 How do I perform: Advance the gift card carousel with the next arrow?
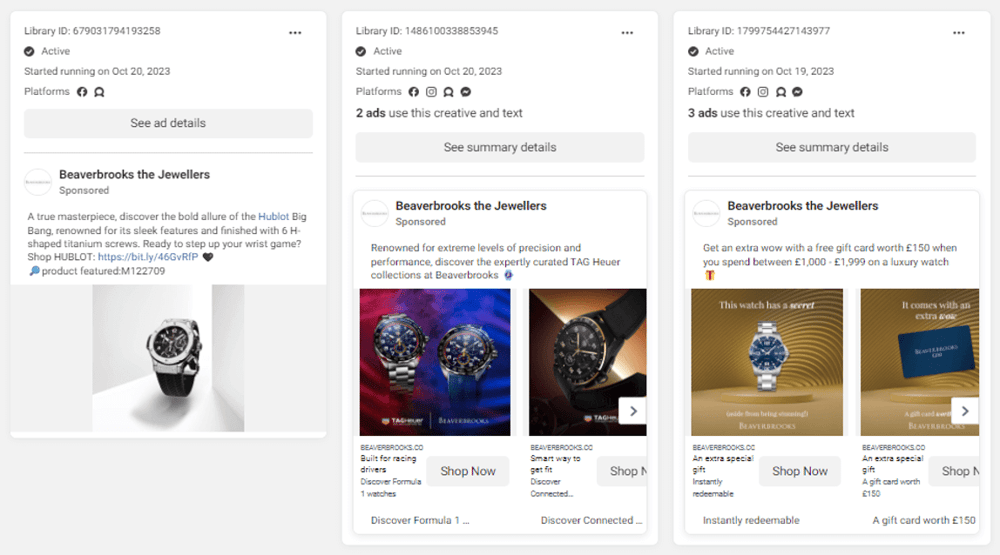(x=965, y=410)
